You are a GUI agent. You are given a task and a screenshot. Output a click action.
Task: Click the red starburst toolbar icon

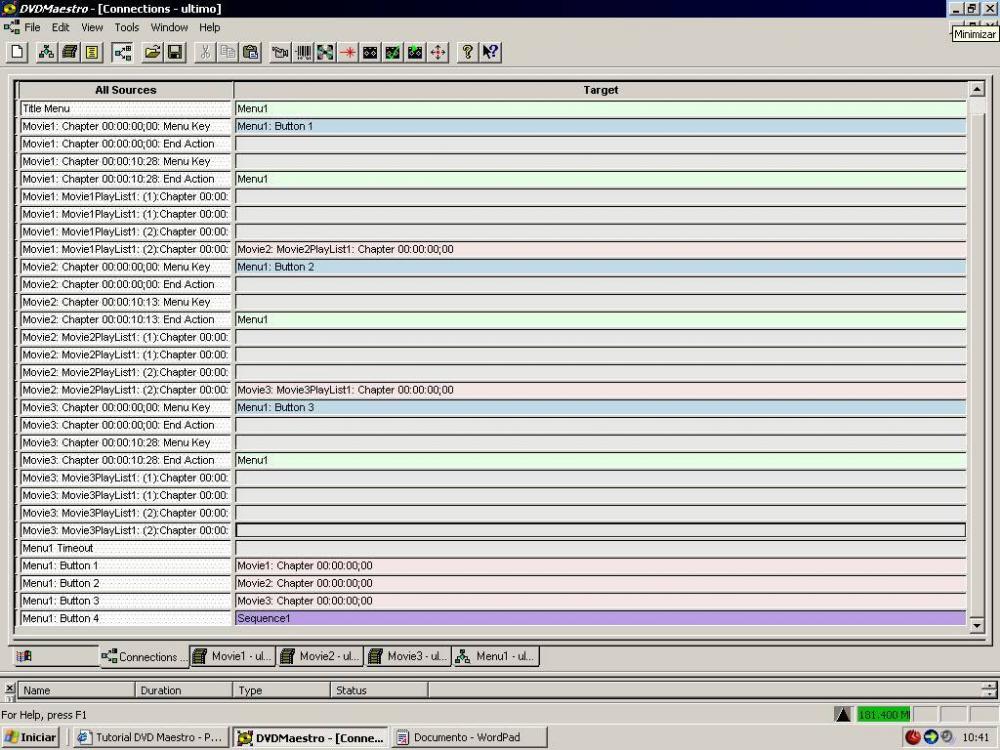pos(347,52)
